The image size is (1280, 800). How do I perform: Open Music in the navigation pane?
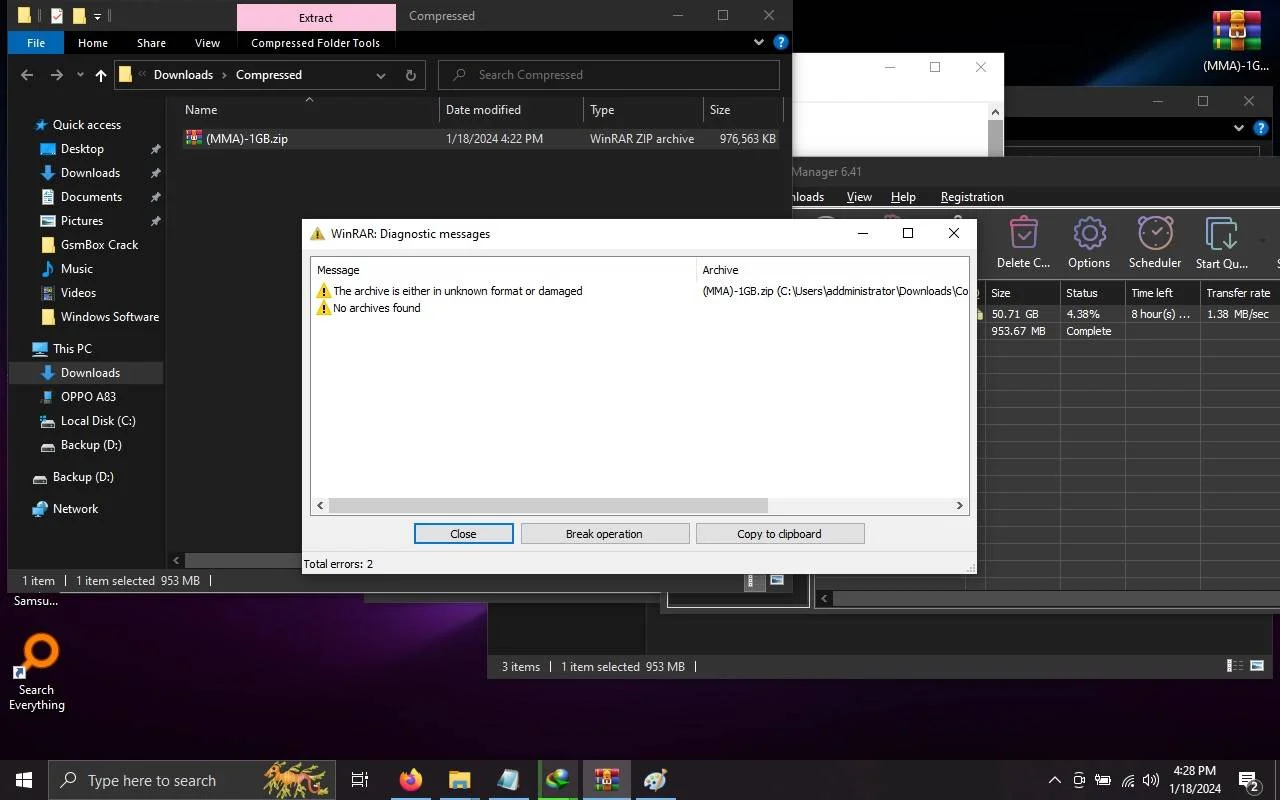click(x=77, y=269)
